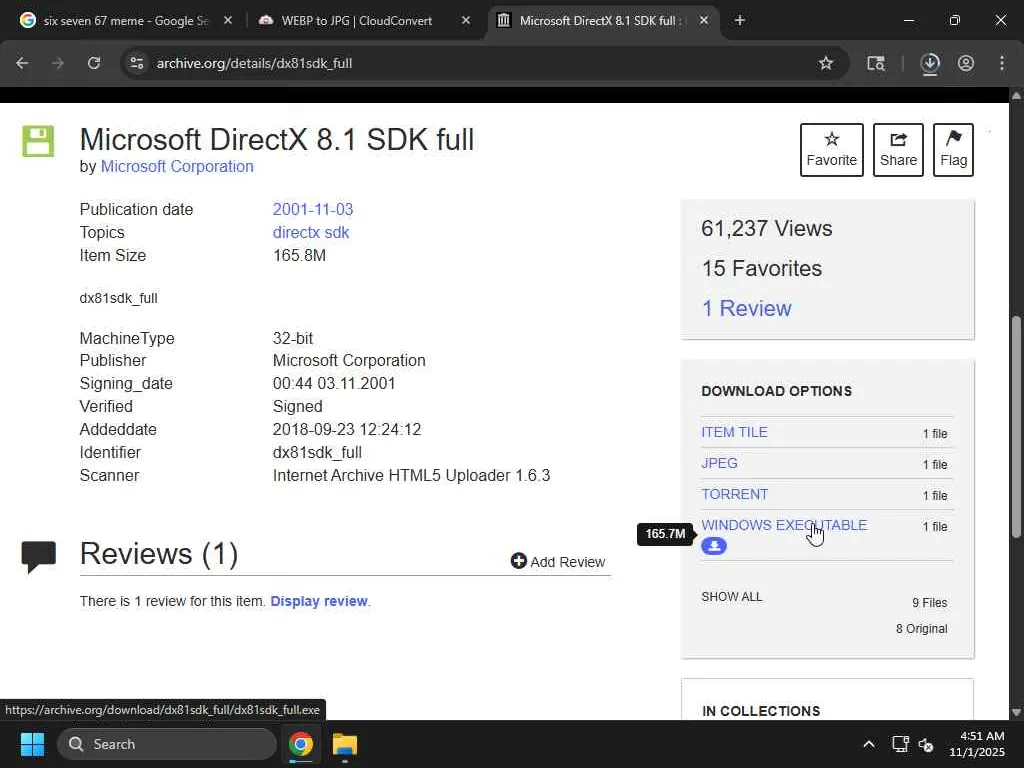Open a new browser tab
Viewport: 1024px width, 768px height.
[x=740, y=21]
